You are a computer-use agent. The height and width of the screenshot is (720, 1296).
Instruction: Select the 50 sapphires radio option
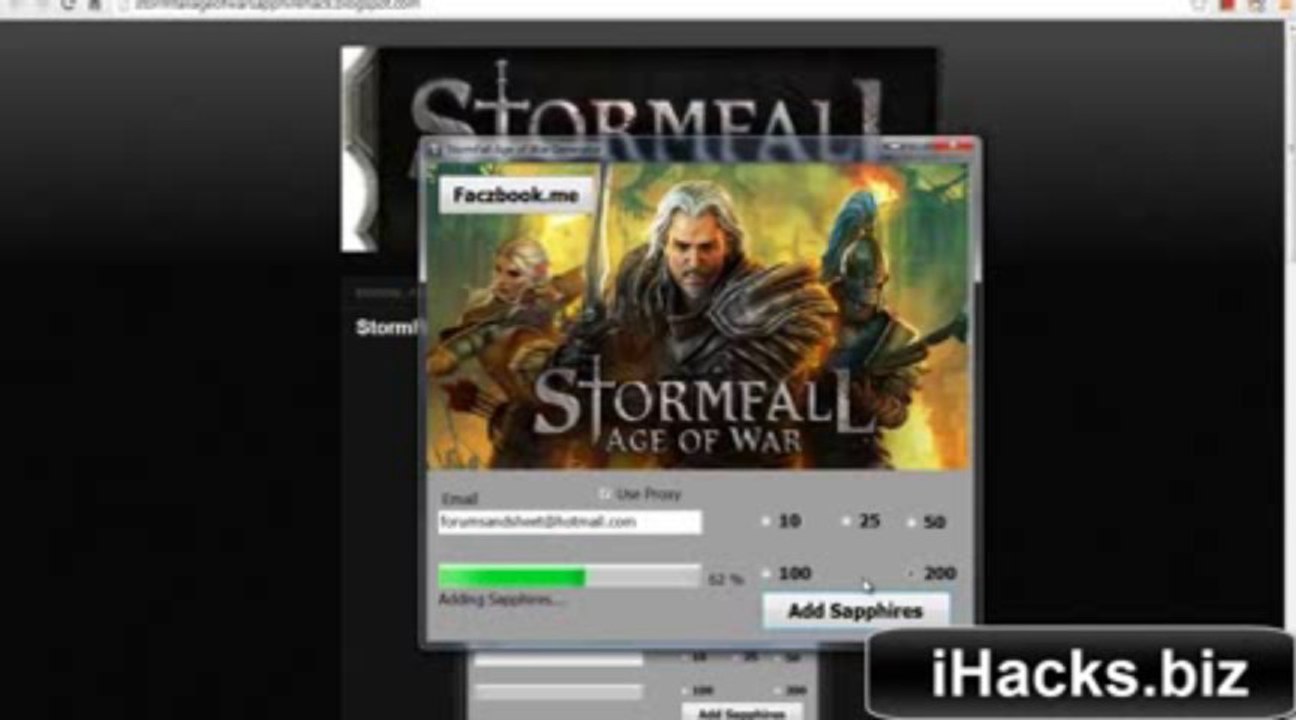(911, 521)
